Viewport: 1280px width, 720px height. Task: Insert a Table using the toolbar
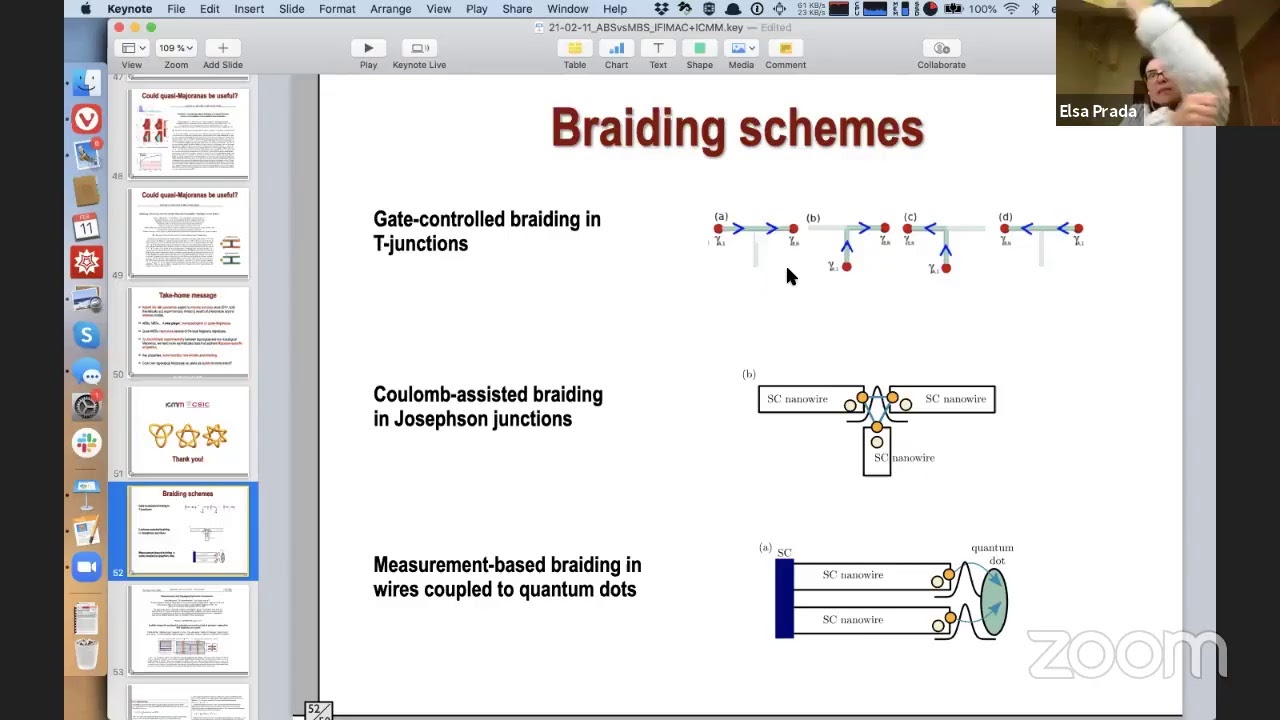coord(575,48)
